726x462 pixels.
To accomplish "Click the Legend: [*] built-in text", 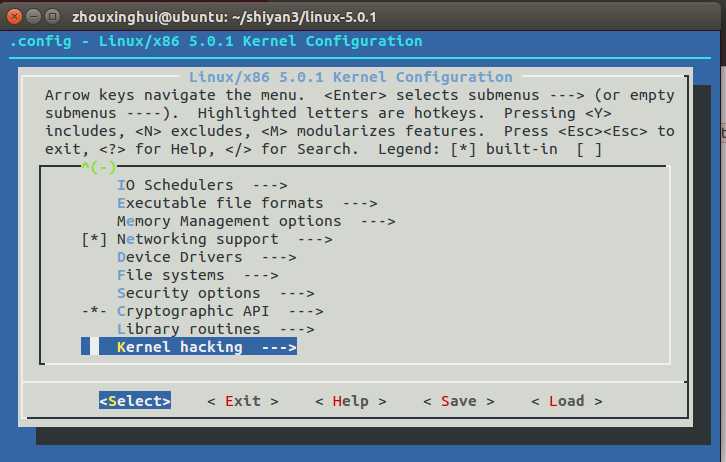I will point(468,150).
